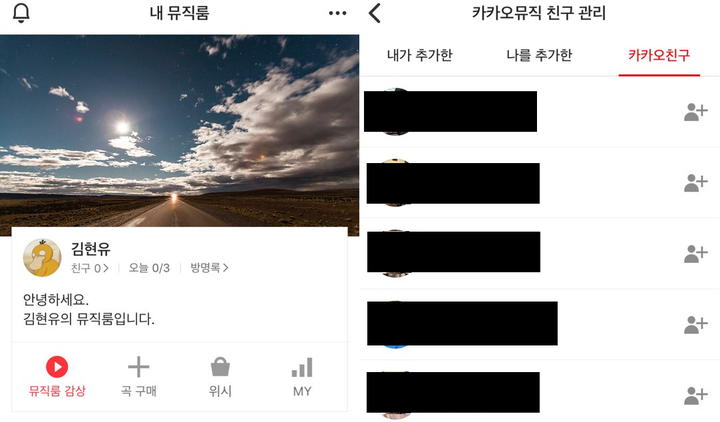Viewport: 720px width, 422px height.
Task: Go back using the left arrow
Action: 375,13
